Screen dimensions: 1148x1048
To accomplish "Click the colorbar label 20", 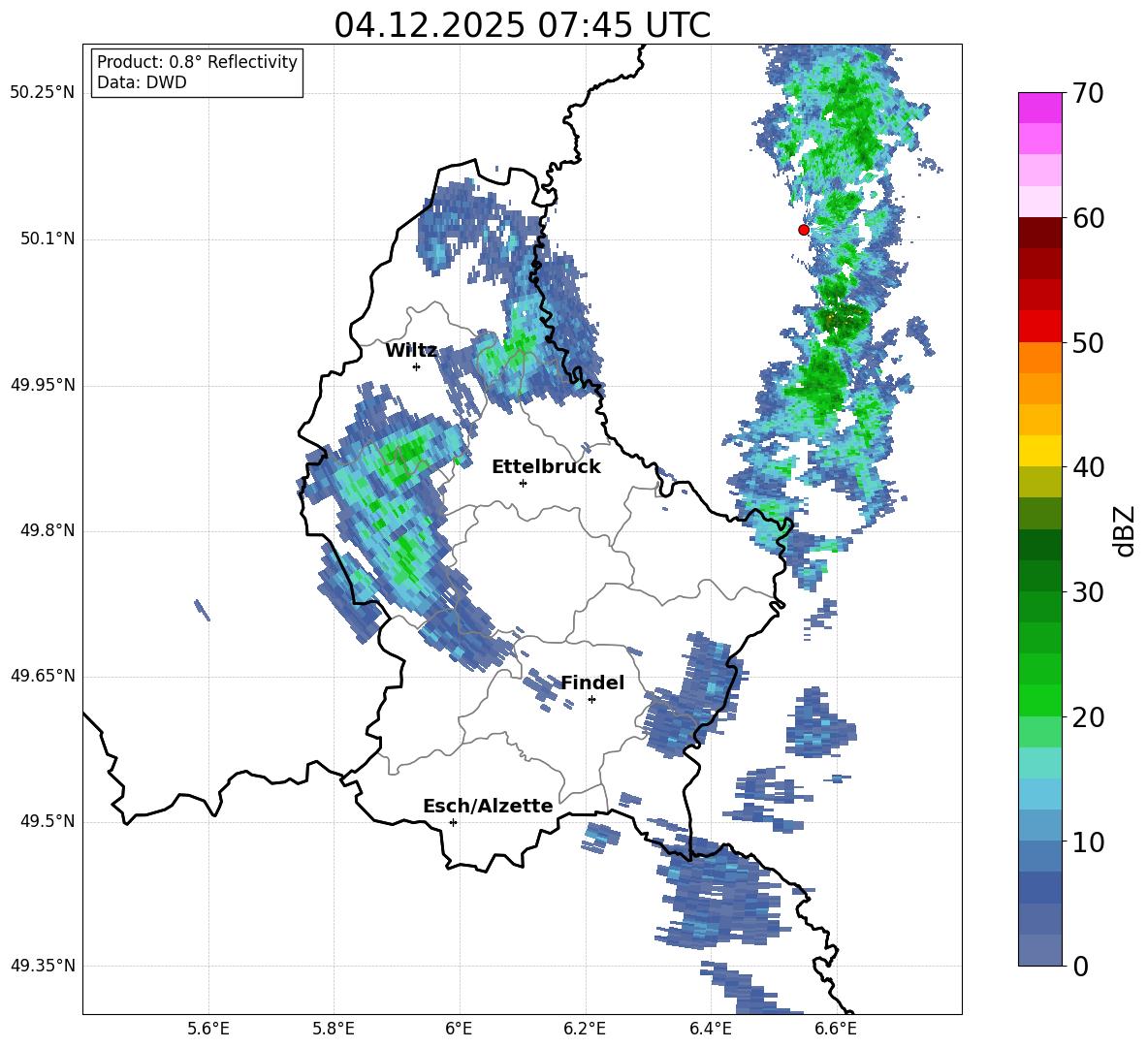I will click(x=1088, y=717).
